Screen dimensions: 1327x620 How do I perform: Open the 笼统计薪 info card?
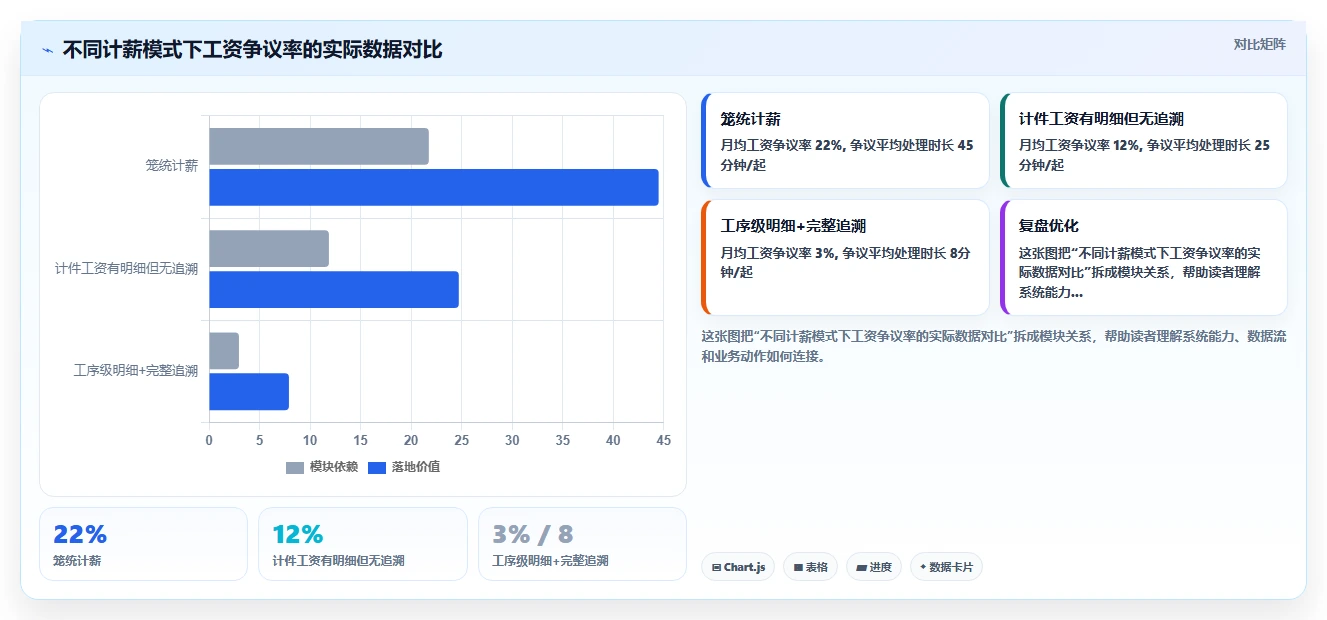pos(845,141)
